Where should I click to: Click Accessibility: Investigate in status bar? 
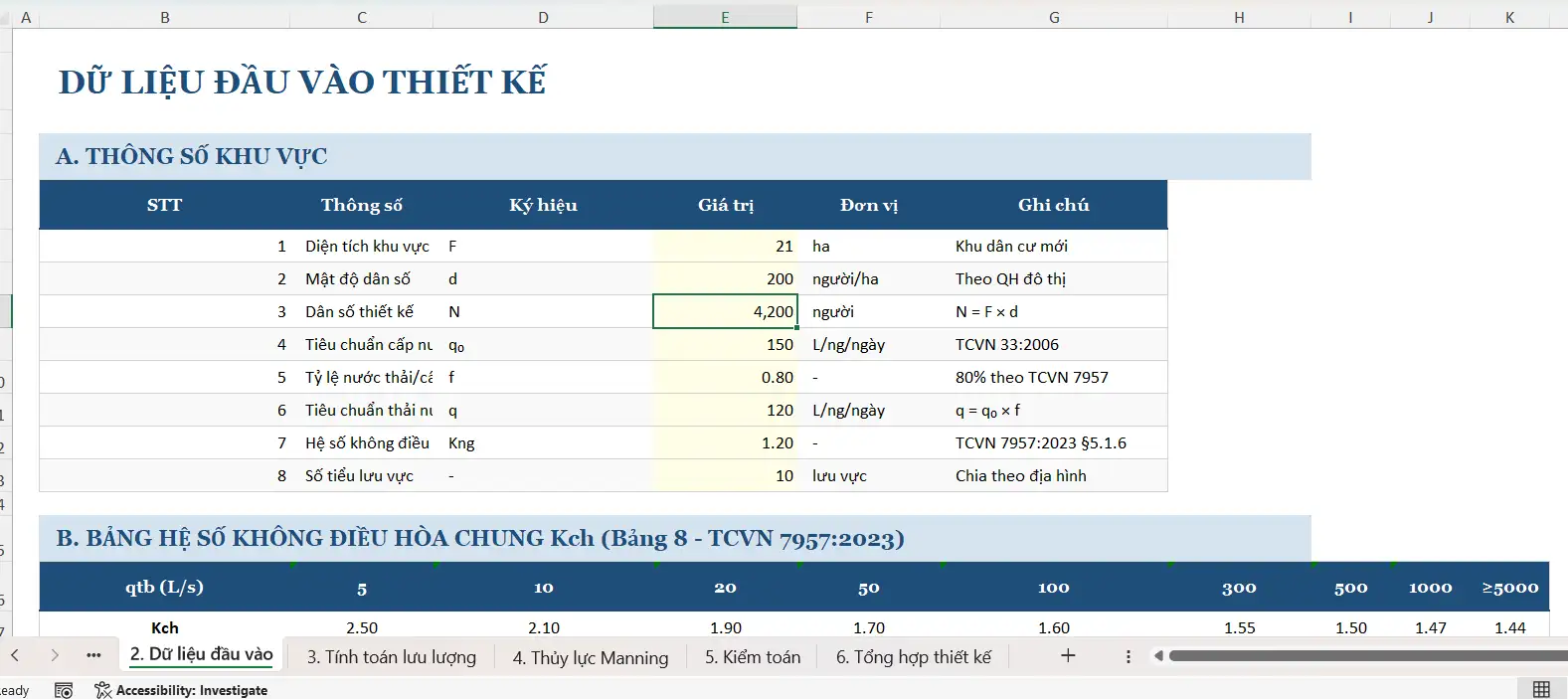182,690
